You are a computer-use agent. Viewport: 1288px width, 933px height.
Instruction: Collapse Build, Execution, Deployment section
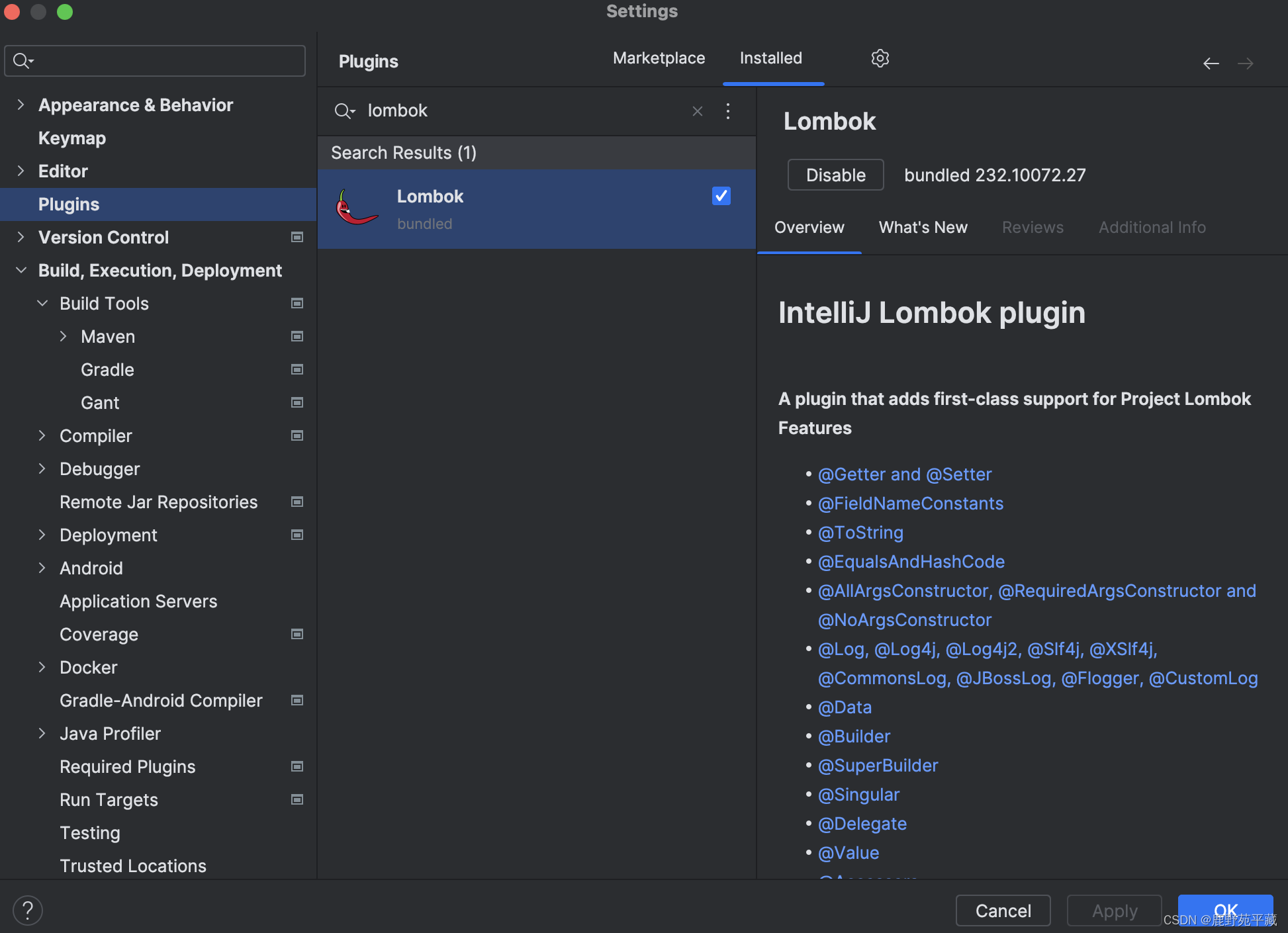tap(21, 270)
